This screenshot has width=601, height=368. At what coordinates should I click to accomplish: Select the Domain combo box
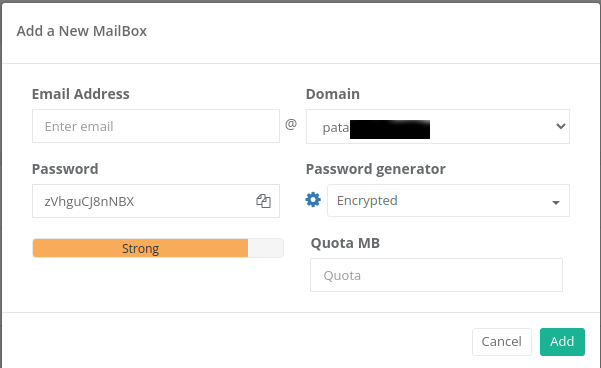(x=438, y=126)
